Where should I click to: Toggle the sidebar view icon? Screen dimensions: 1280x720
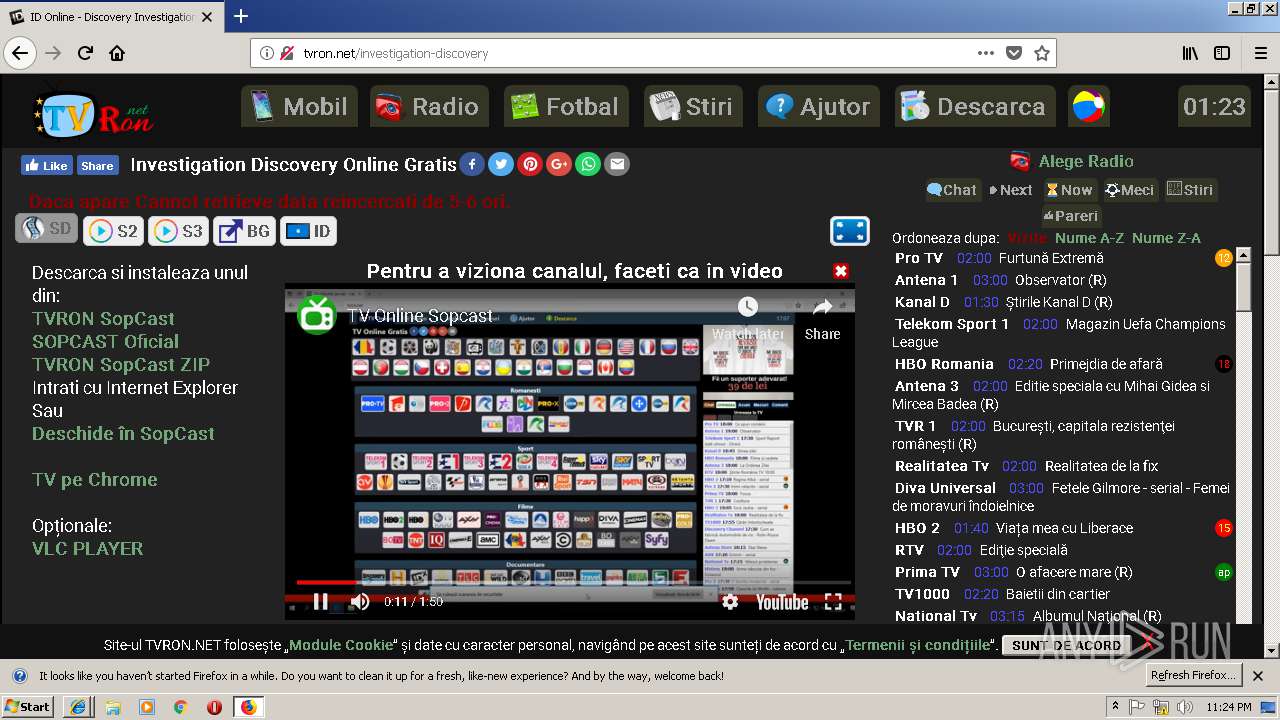[1222, 53]
